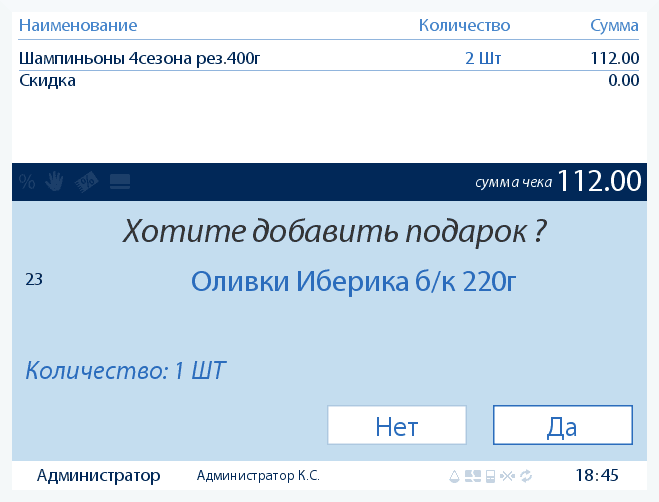Click the Количество column header
659x502 pixels.
464,26
